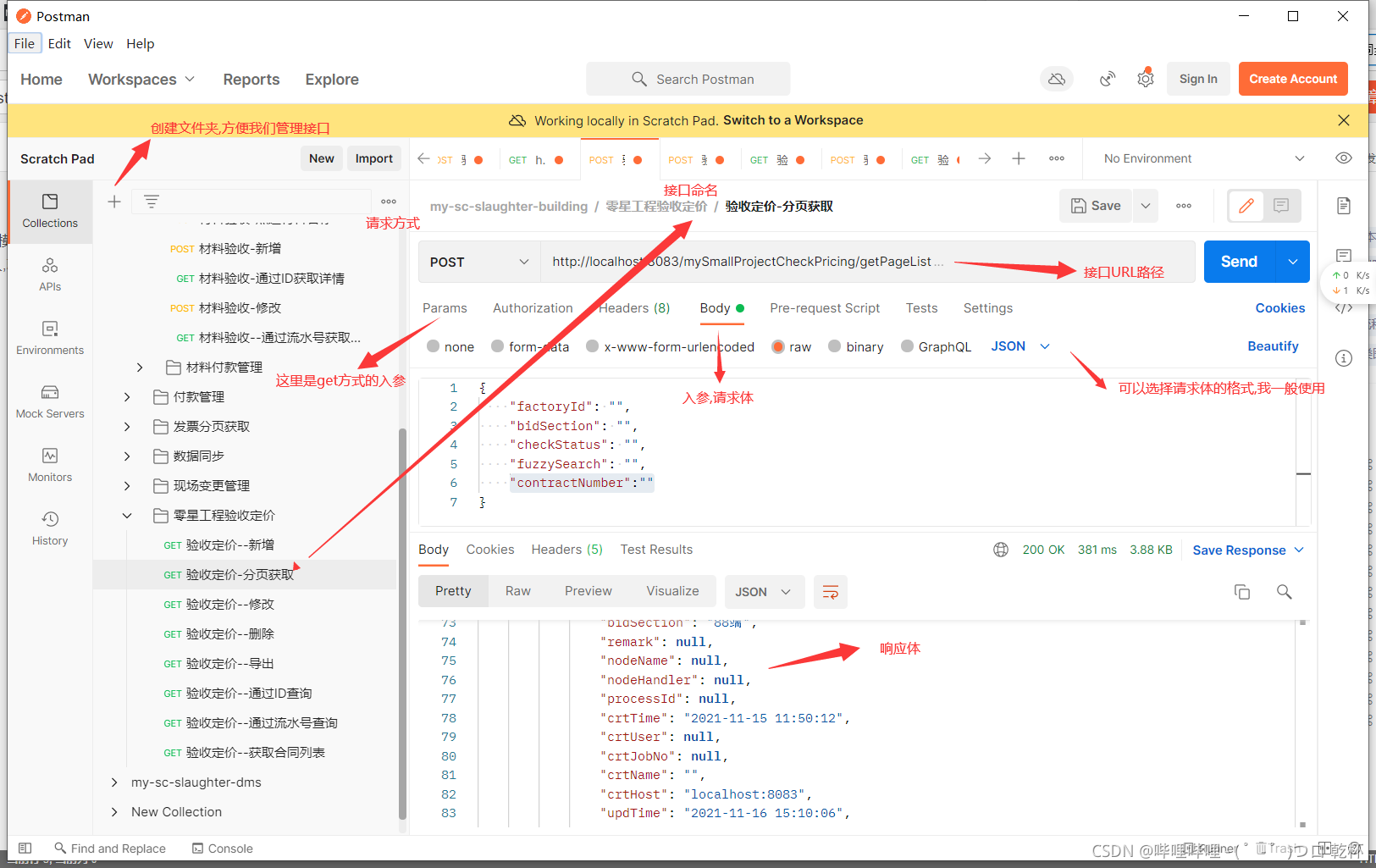Click the Beautify link
This screenshot has height=868, width=1376.
(x=1273, y=346)
